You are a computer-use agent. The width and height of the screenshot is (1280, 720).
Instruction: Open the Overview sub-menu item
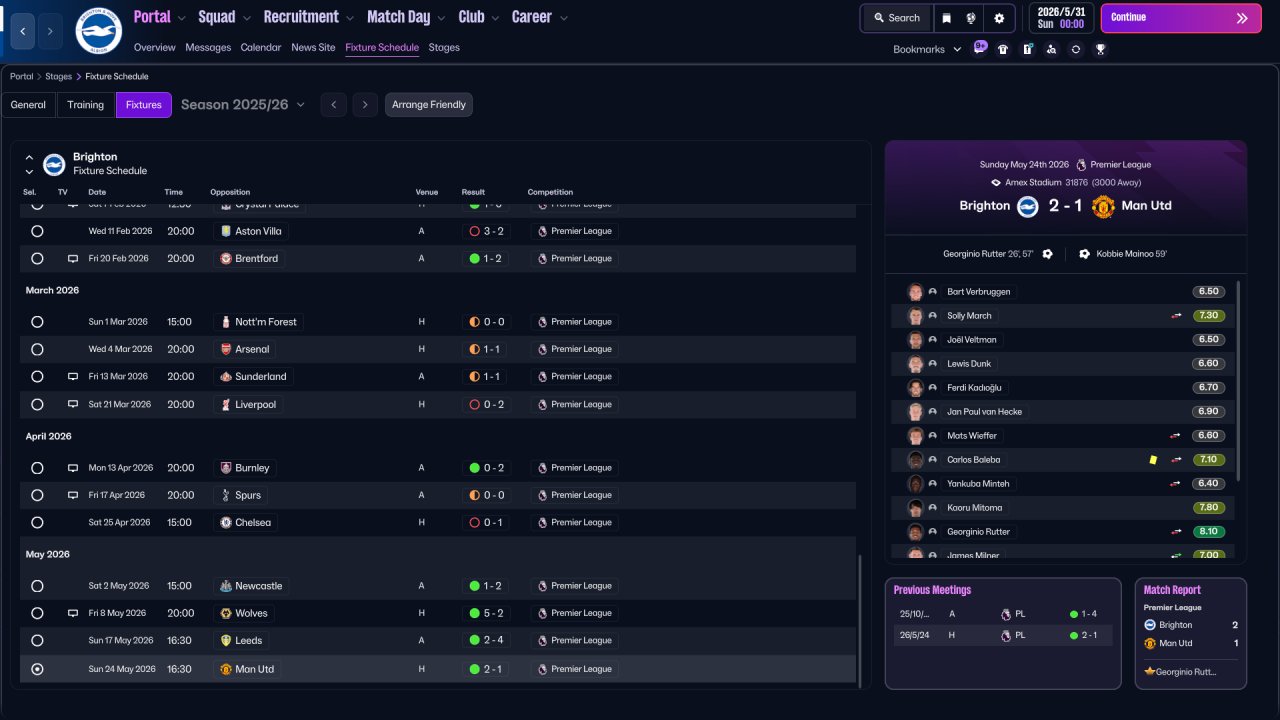pyautogui.click(x=154, y=48)
